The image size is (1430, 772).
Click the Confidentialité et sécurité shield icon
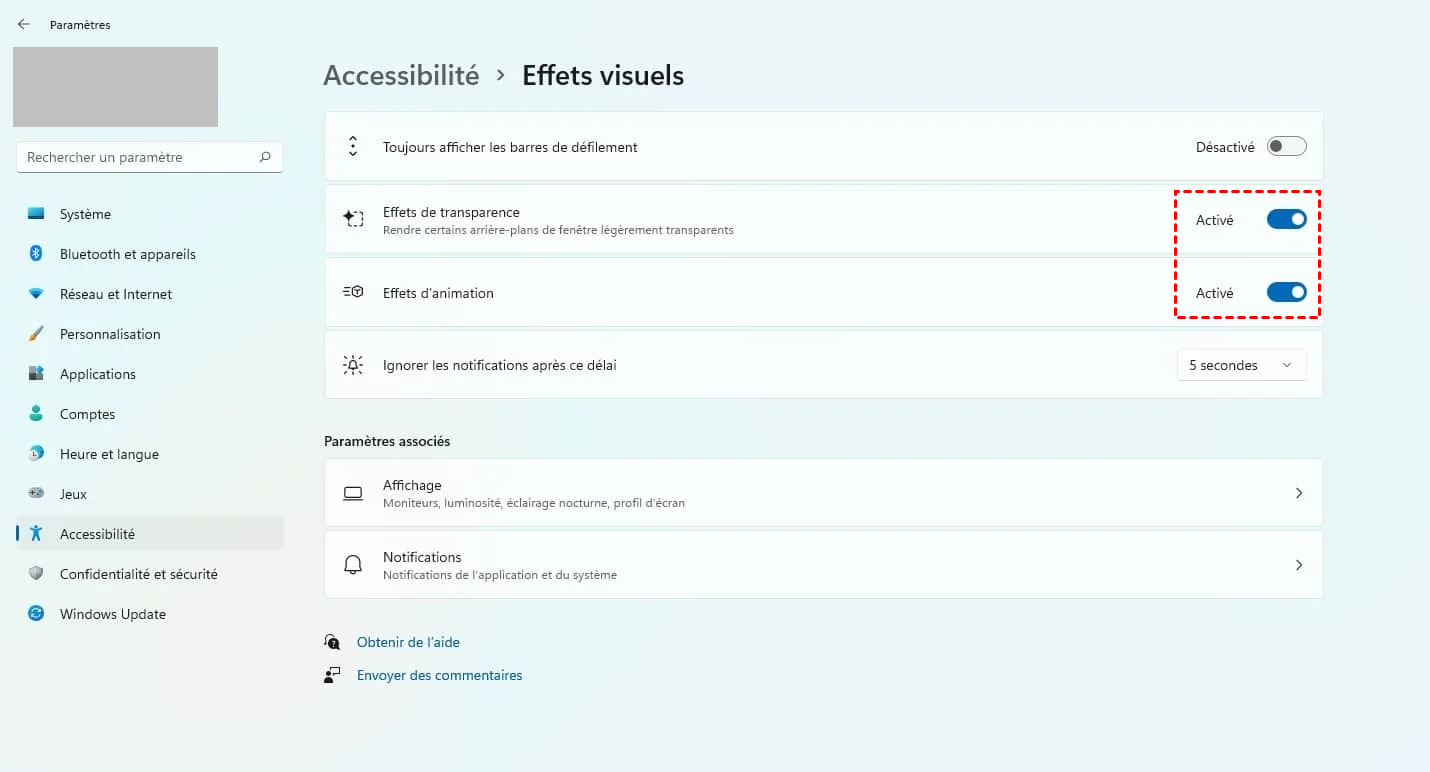(36, 574)
